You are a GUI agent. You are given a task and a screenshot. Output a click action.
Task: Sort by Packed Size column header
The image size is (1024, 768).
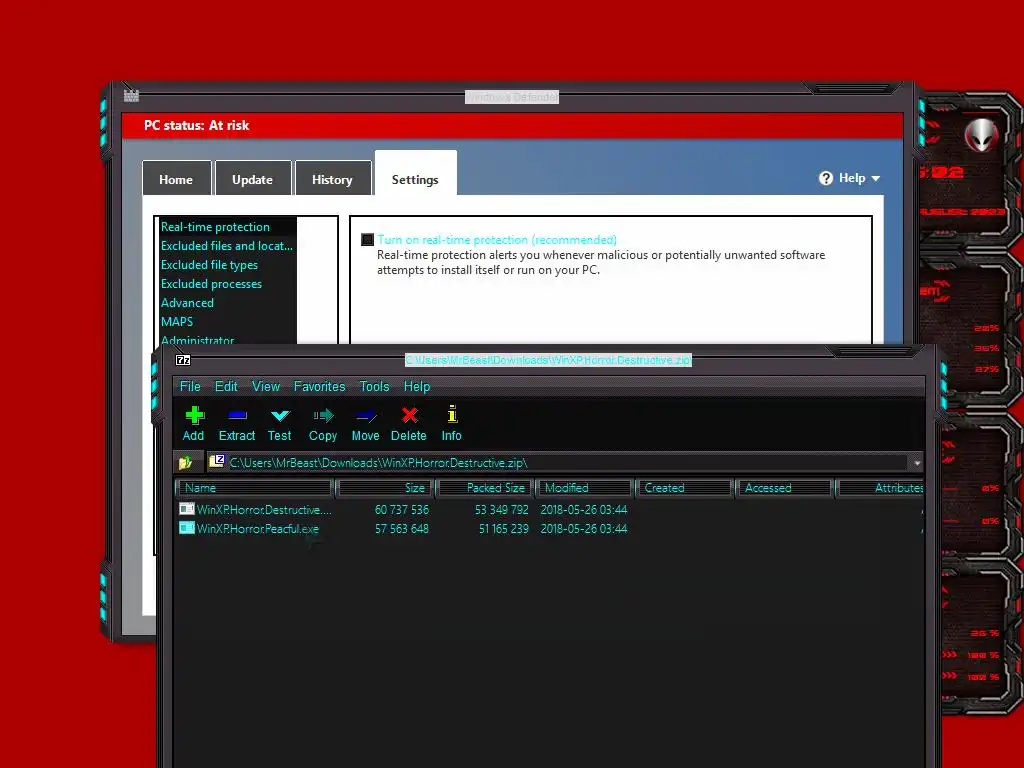point(485,488)
